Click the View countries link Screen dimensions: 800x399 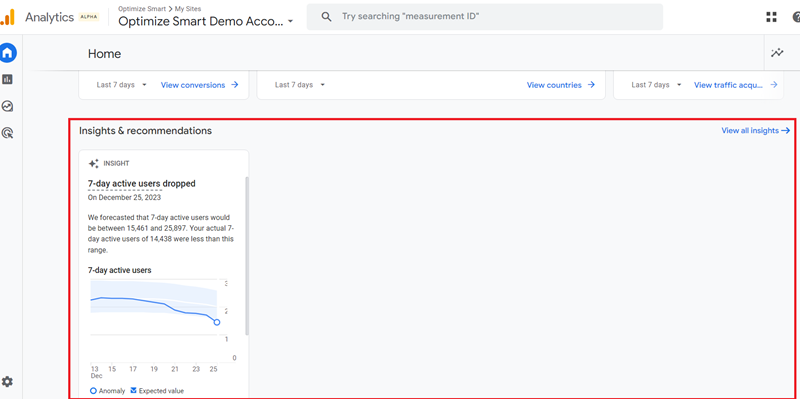click(x=554, y=85)
